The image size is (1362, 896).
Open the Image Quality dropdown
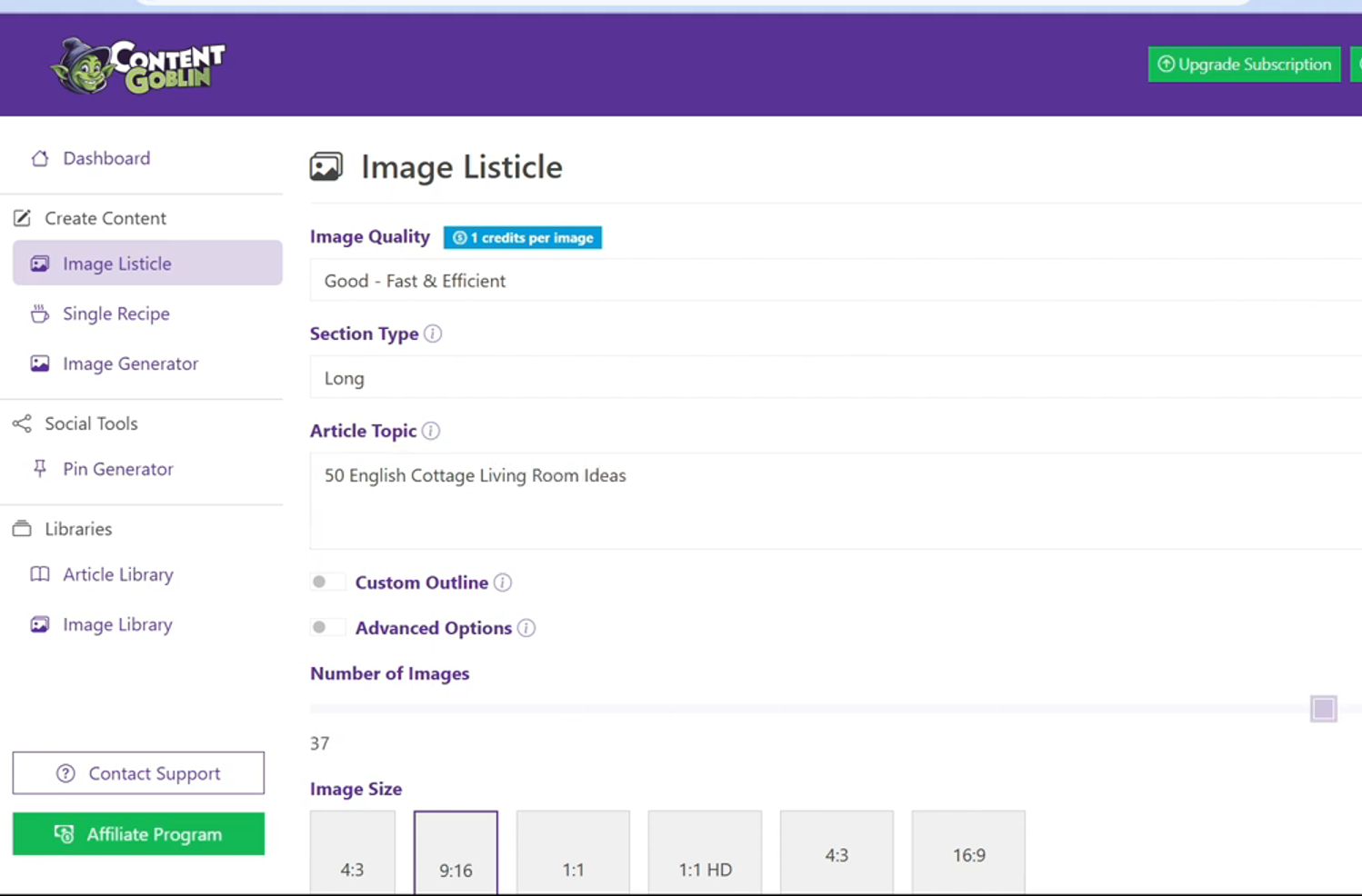point(836,281)
